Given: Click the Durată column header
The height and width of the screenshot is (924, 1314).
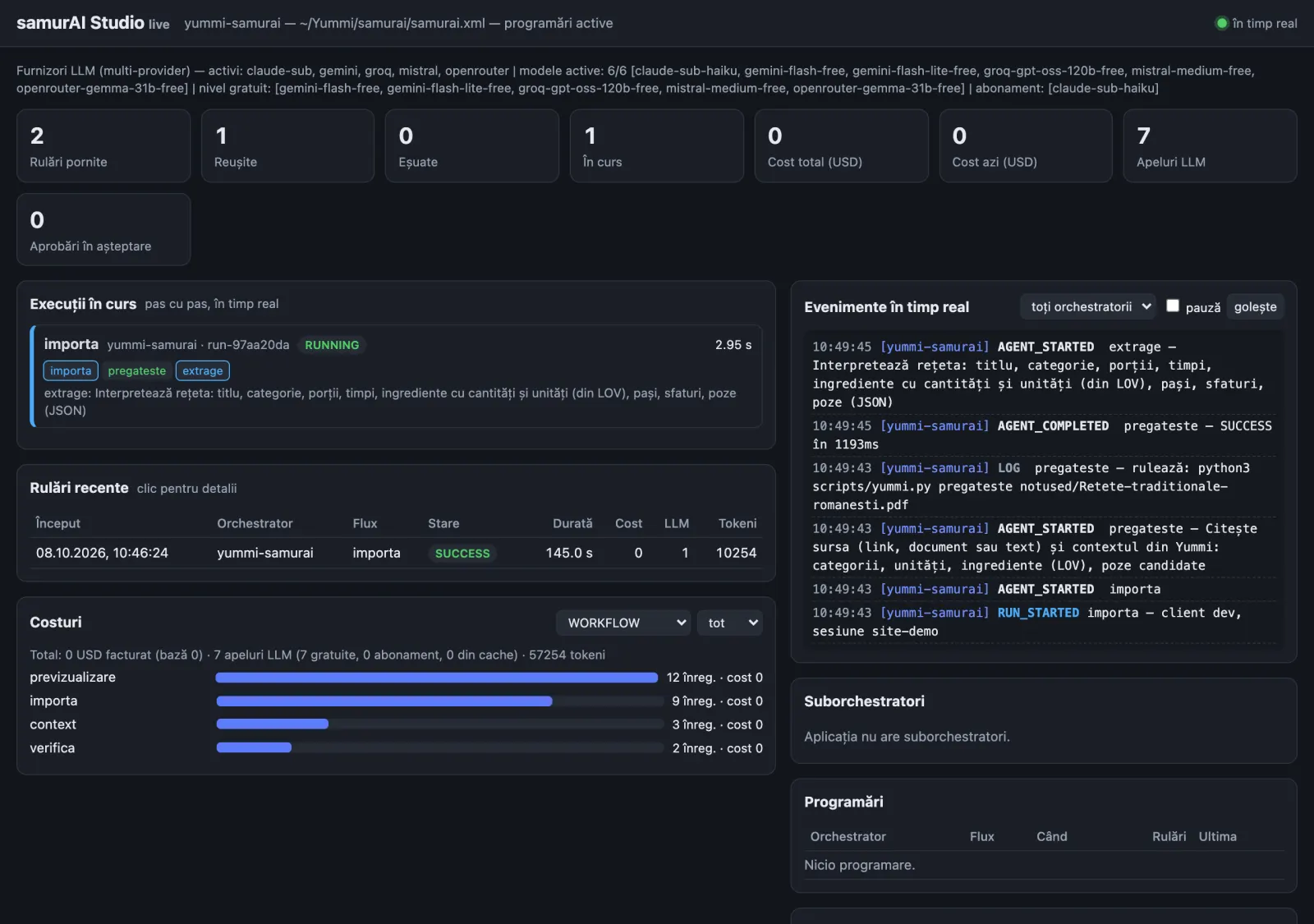Looking at the screenshot, I should point(572,523).
